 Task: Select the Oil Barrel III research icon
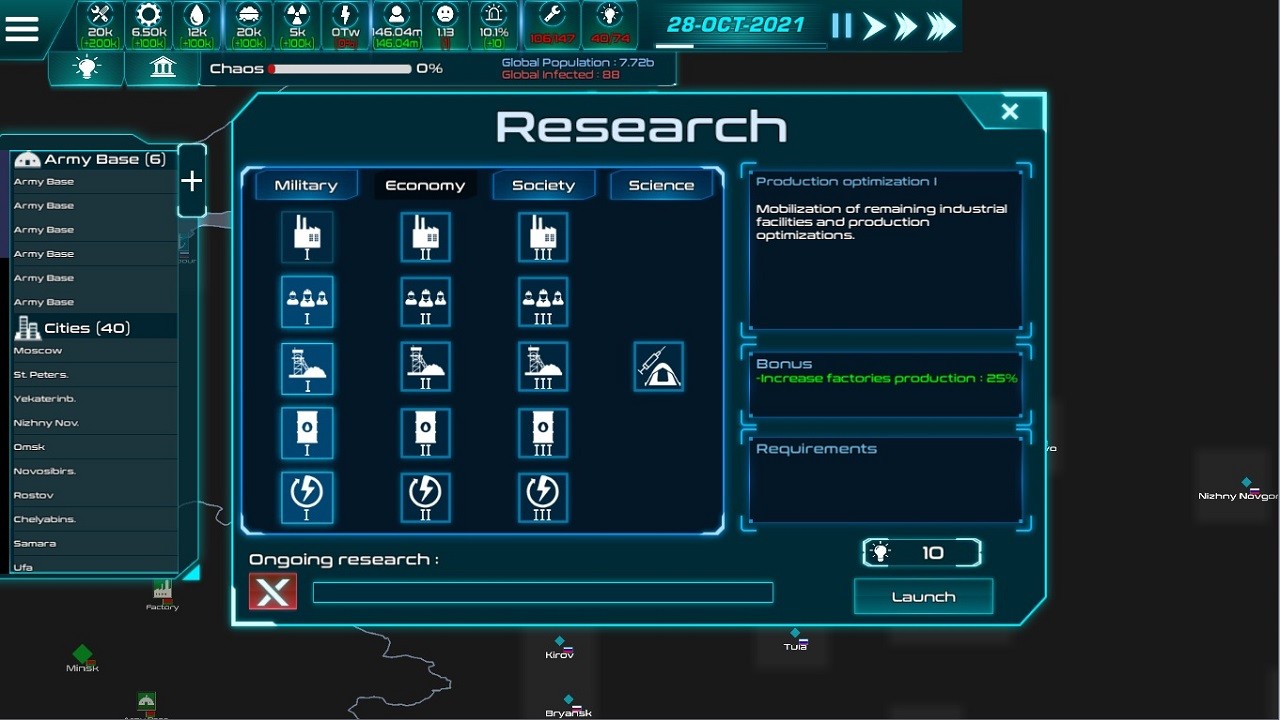543,433
